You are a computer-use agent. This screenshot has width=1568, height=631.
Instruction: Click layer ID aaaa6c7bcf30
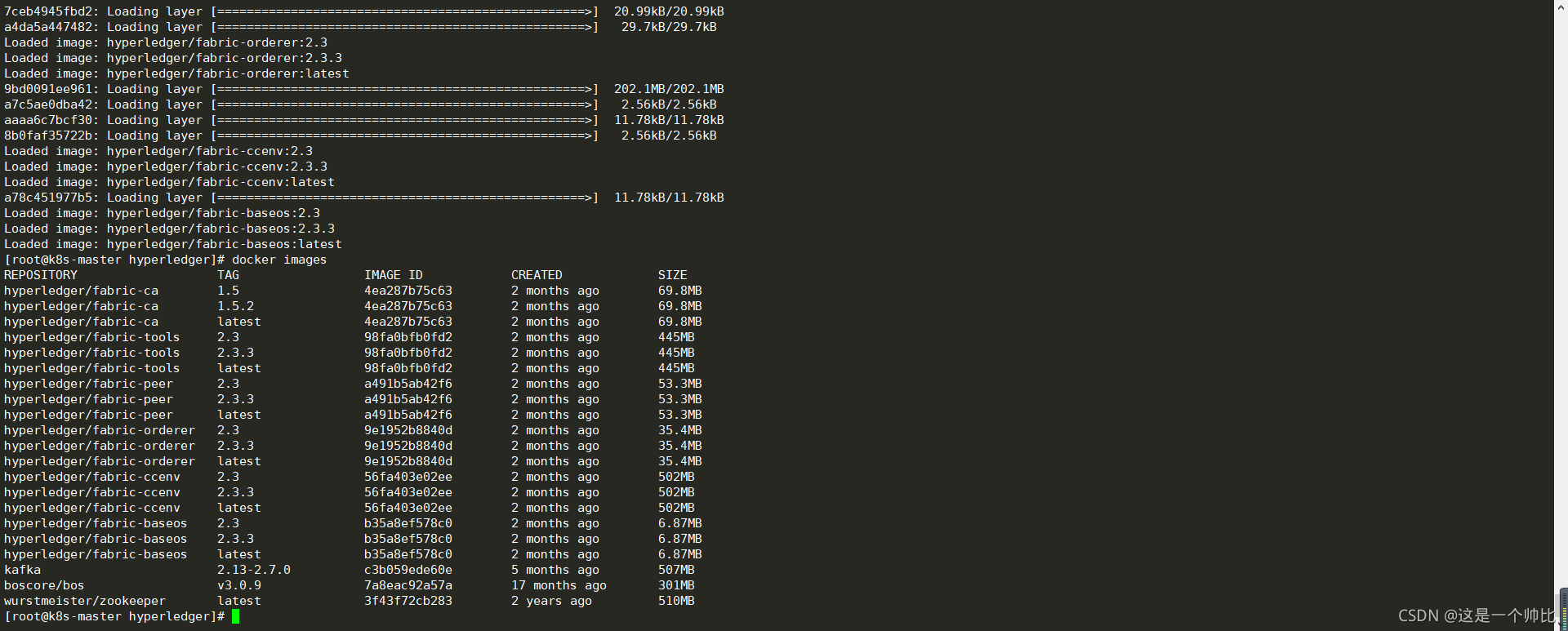[48, 120]
